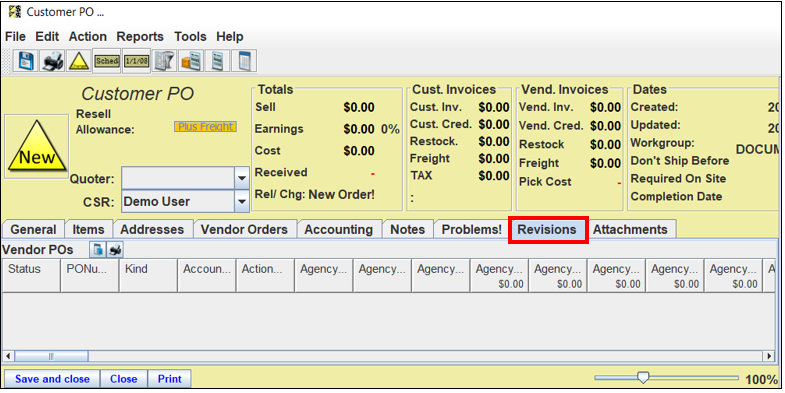Click the Status column header

point(32,275)
